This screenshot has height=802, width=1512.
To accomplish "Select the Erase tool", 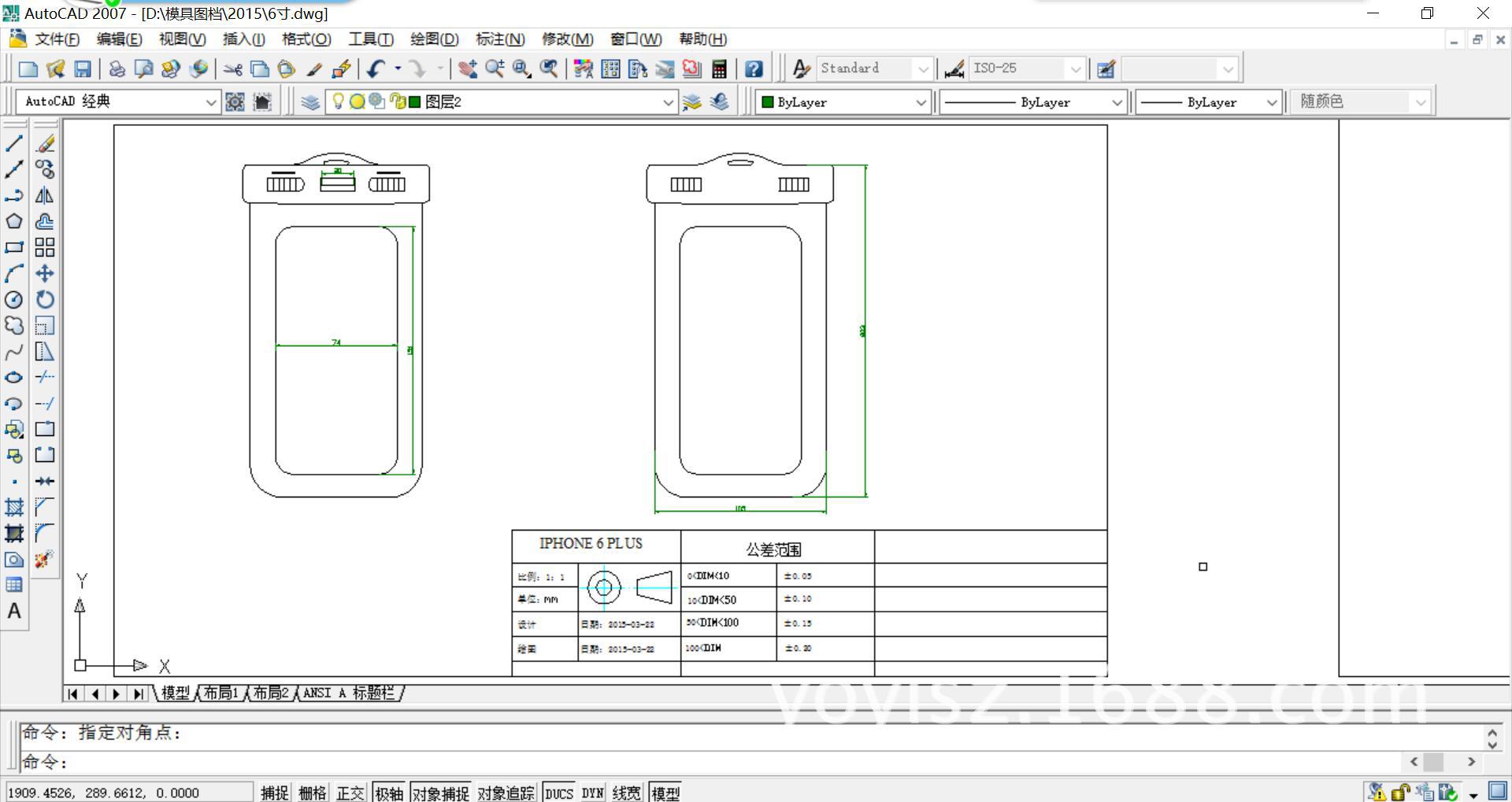I will point(45,143).
